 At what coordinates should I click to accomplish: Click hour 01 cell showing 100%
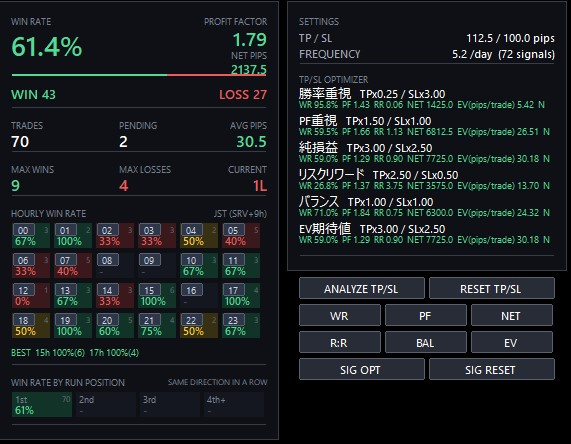click(x=73, y=236)
